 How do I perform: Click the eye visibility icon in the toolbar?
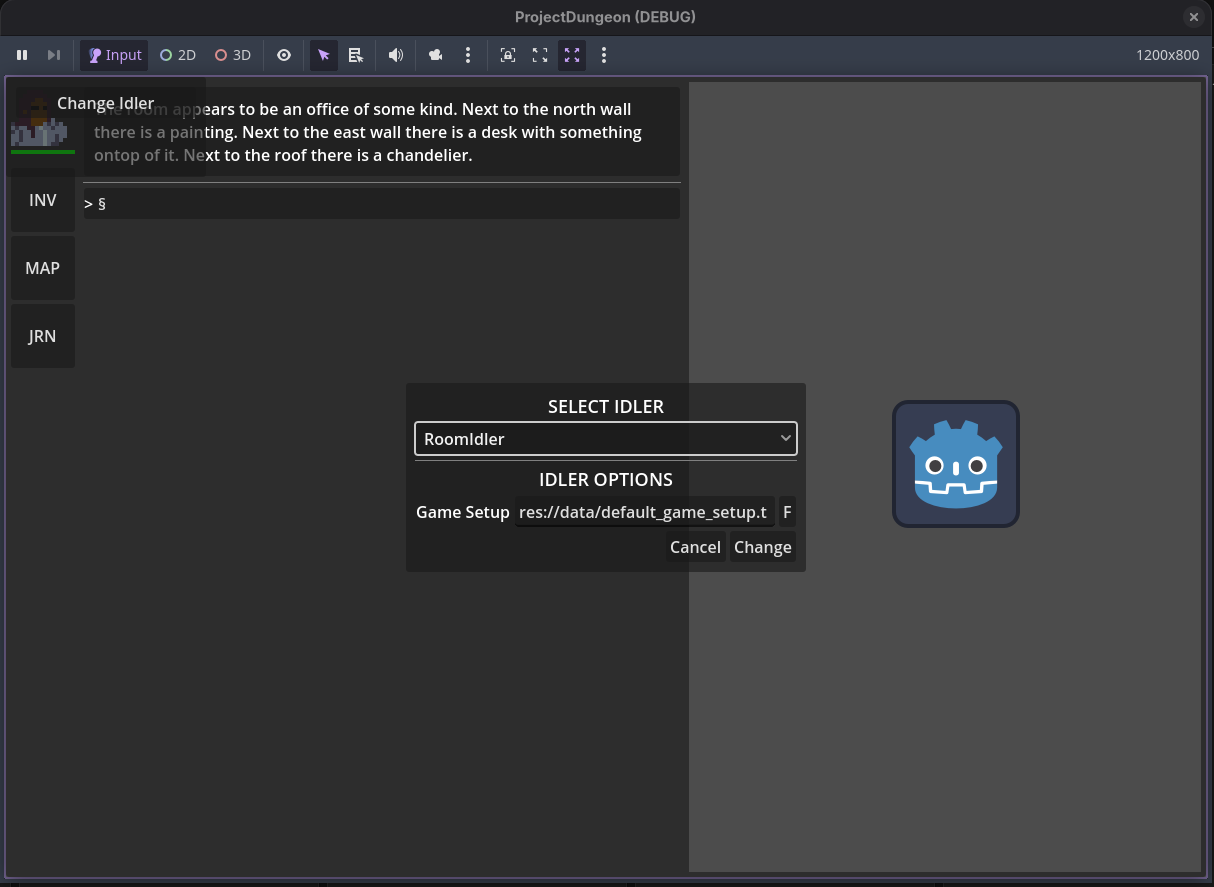click(x=283, y=55)
